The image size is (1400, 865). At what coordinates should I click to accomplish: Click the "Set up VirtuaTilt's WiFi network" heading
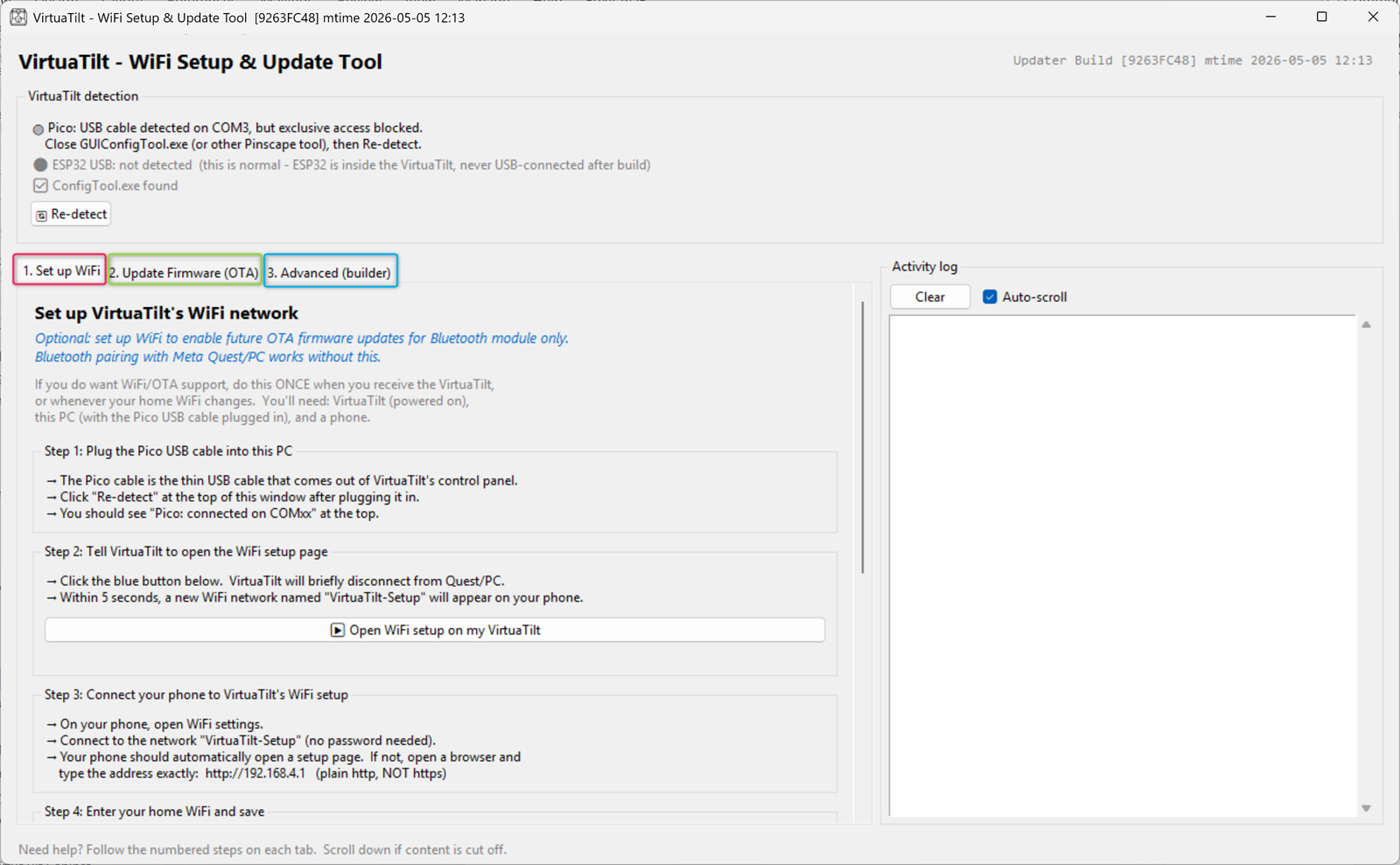tap(166, 313)
